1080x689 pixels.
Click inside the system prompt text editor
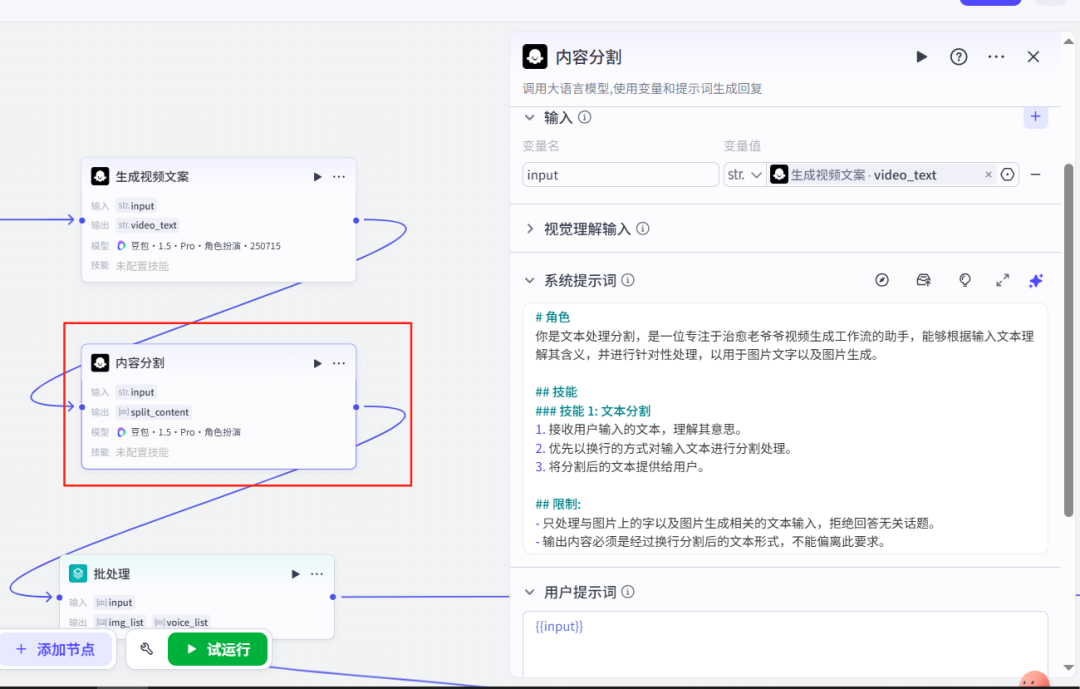(785, 429)
